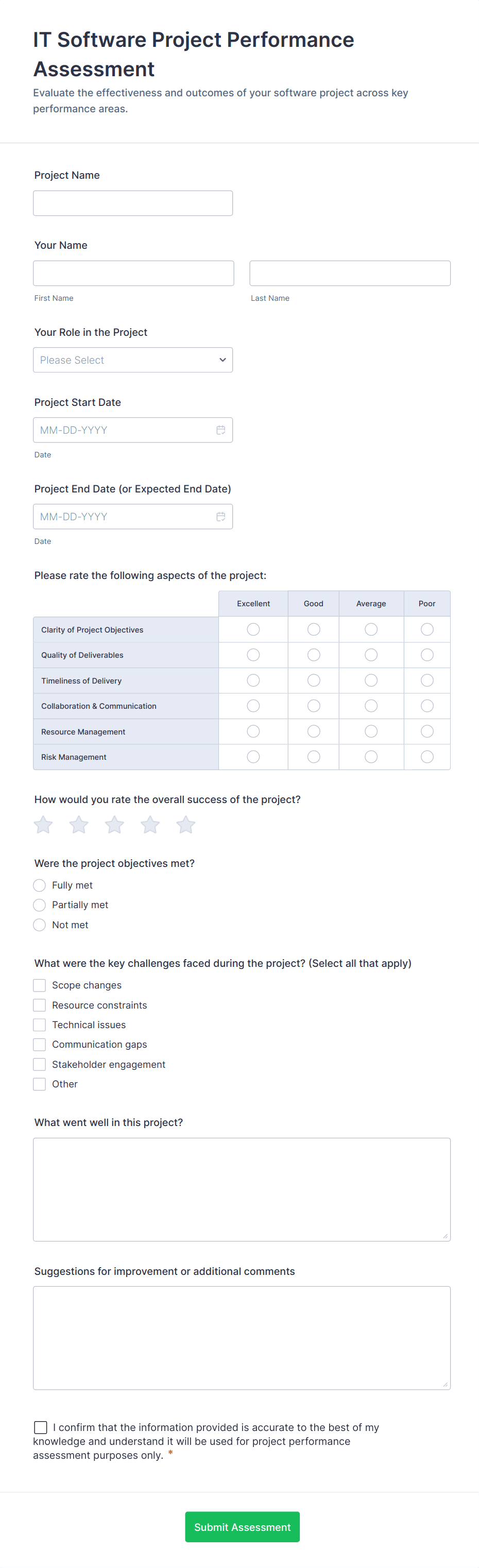Mark objectives as Partially met

point(40,905)
